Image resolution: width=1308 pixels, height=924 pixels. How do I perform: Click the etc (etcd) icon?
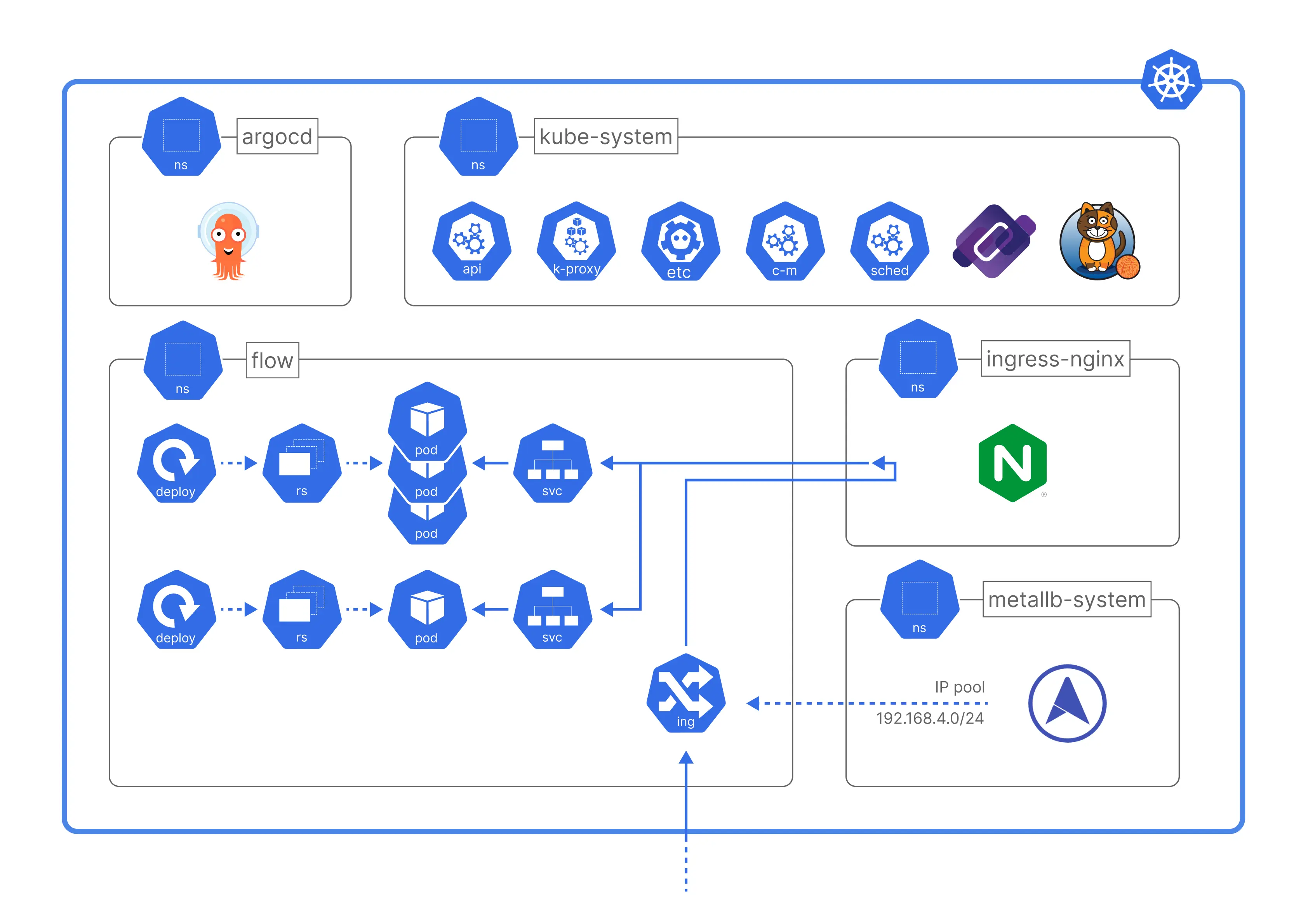pos(681,240)
